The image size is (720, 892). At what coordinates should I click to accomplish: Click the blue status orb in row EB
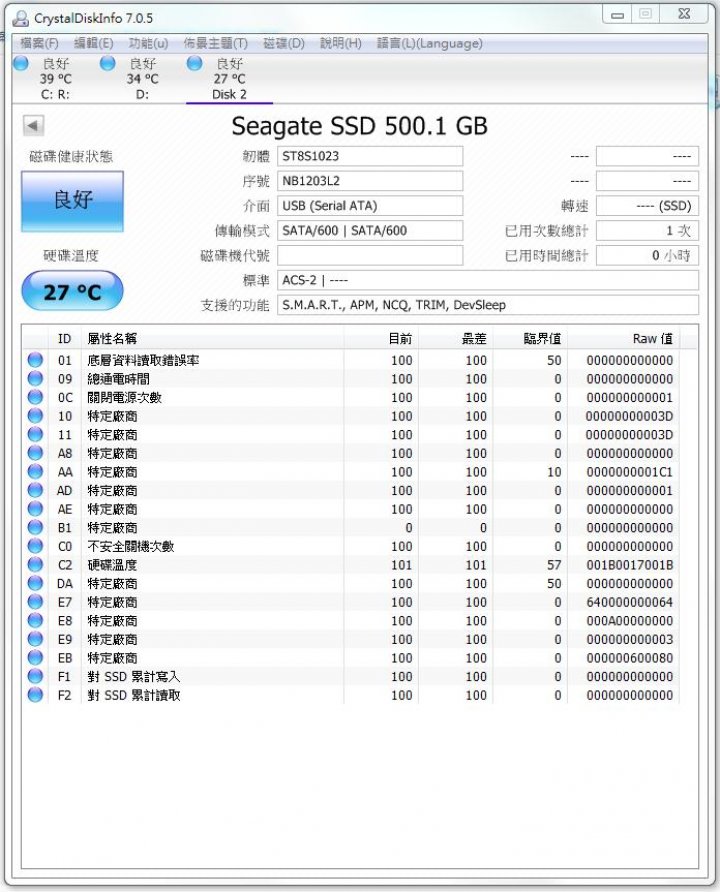[35, 658]
